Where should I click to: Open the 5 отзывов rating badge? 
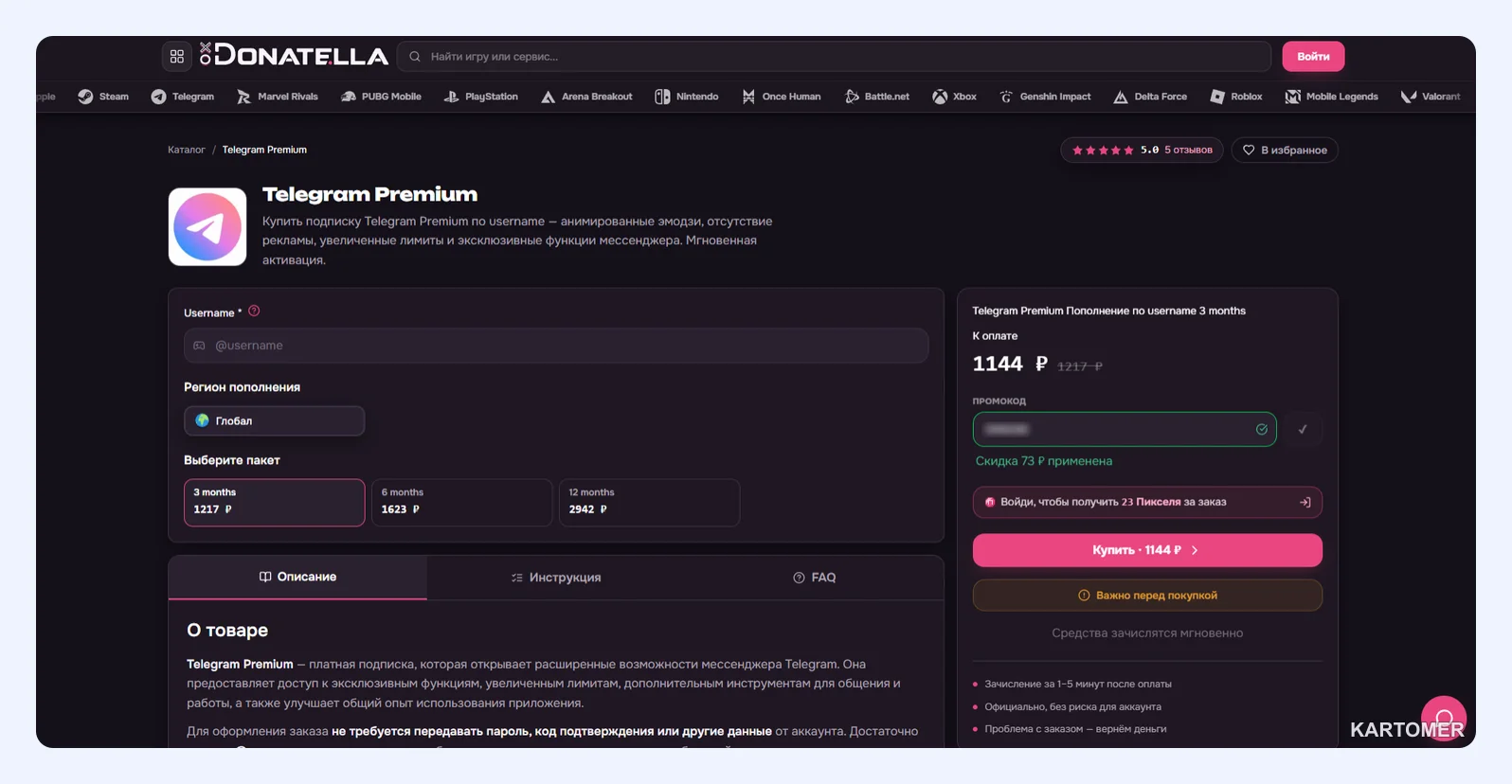pos(1143,151)
